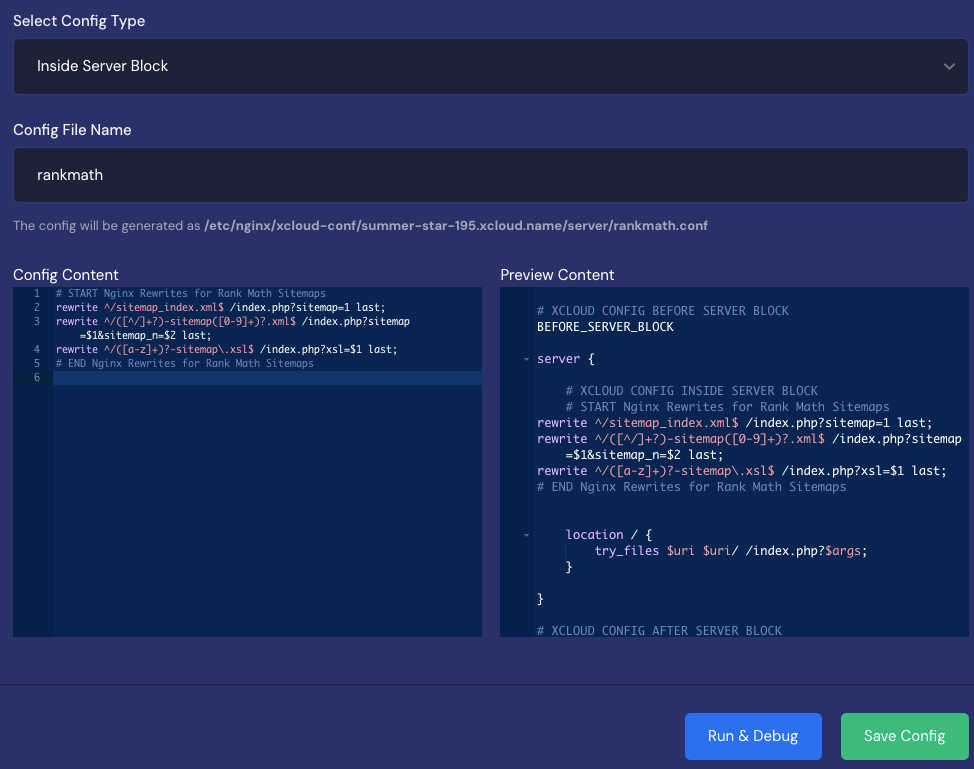The image size is (974, 769).
Task: Click the 'location / {' line in preview
Action: click(x=609, y=535)
